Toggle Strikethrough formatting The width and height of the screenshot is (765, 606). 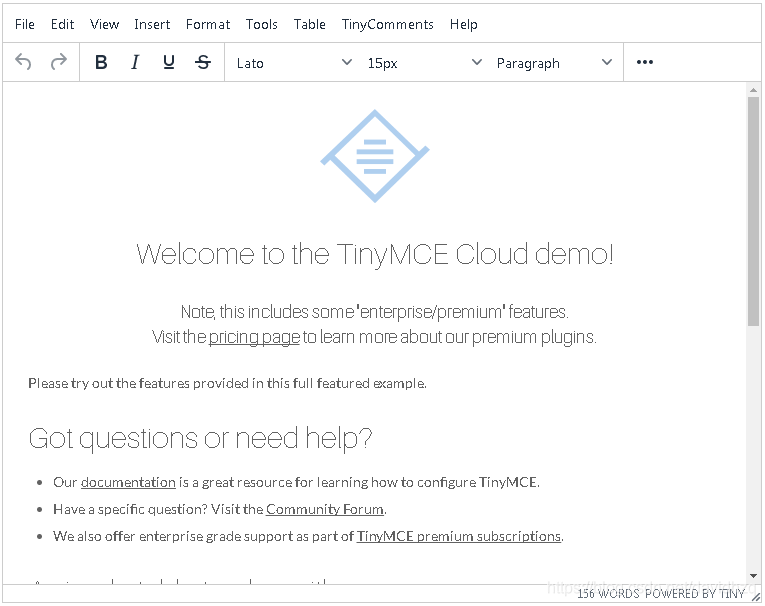click(x=203, y=62)
